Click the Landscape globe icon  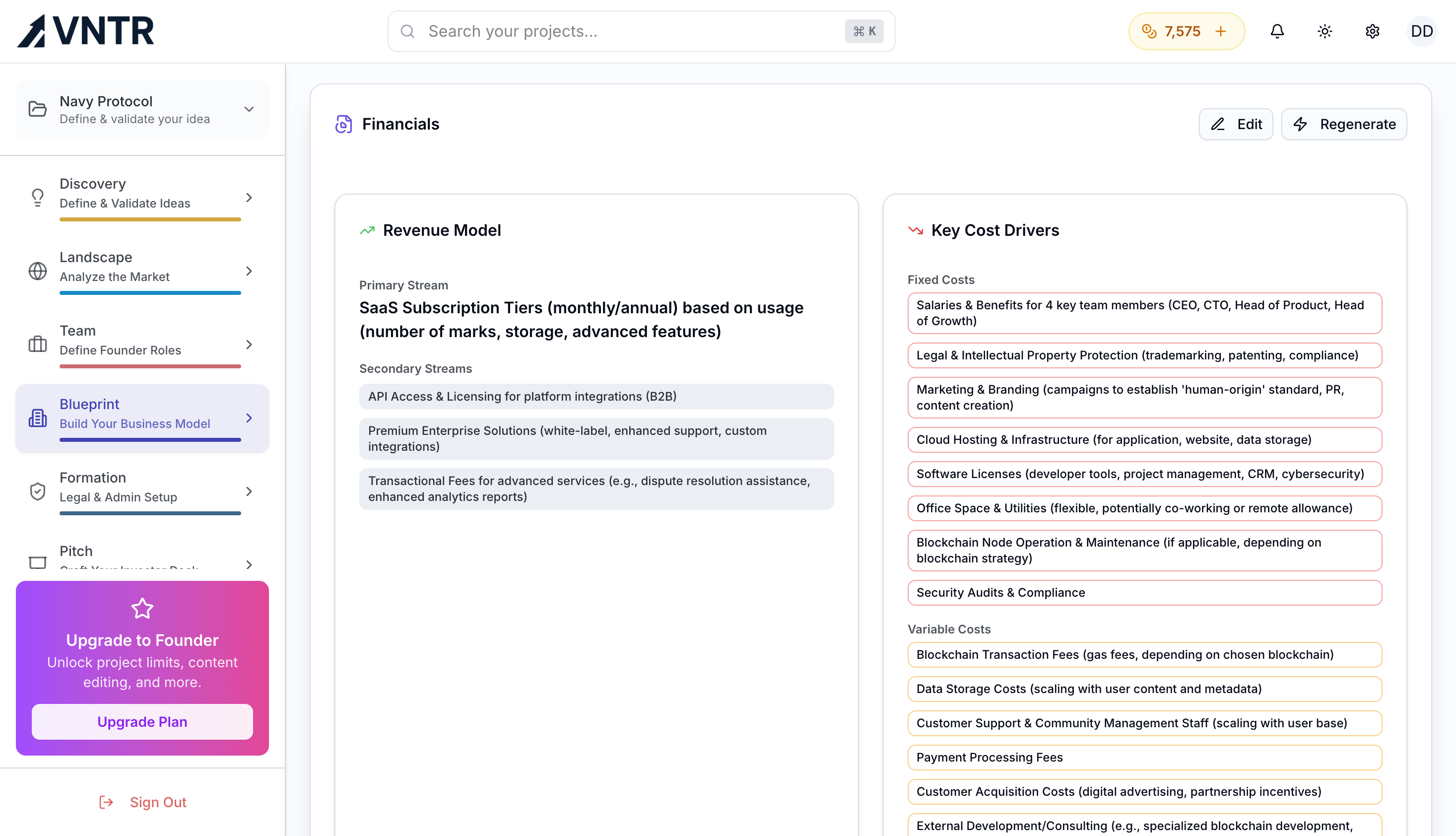(x=38, y=271)
